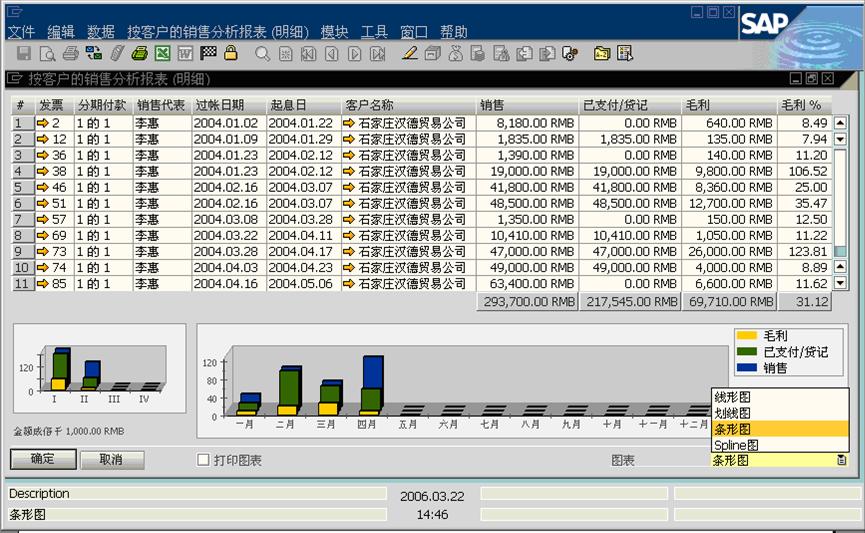The height and width of the screenshot is (533, 865).
Task: Click the Send Email envelope icon
Action: [94, 54]
